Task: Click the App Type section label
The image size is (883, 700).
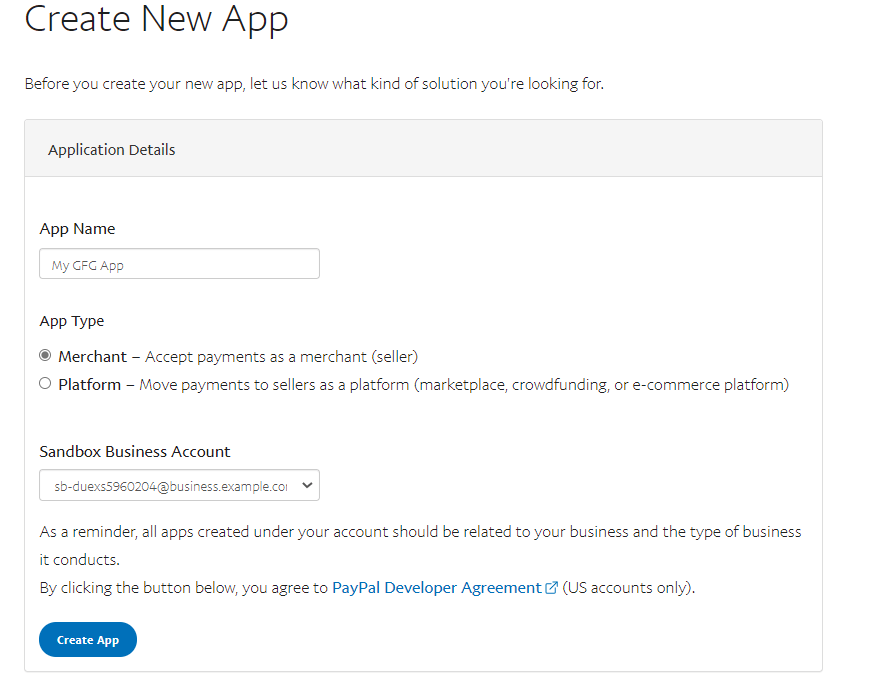Action: [72, 321]
